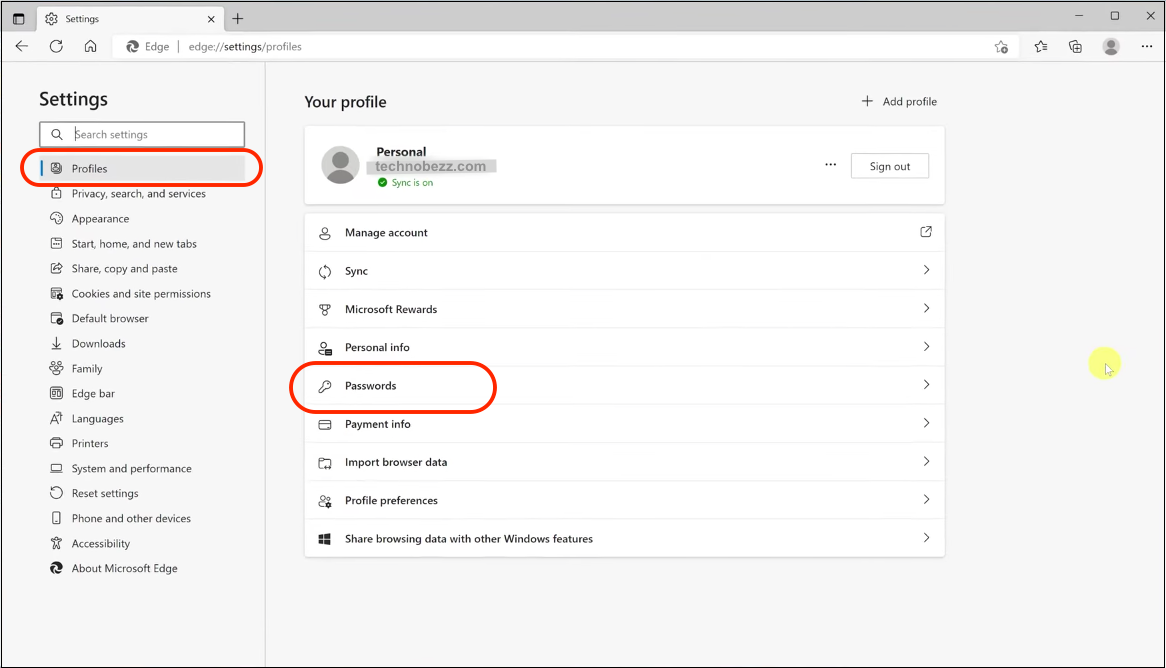Click the key icon beside Passwords
The width and height of the screenshot is (1166, 668).
(x=325, y=386)
